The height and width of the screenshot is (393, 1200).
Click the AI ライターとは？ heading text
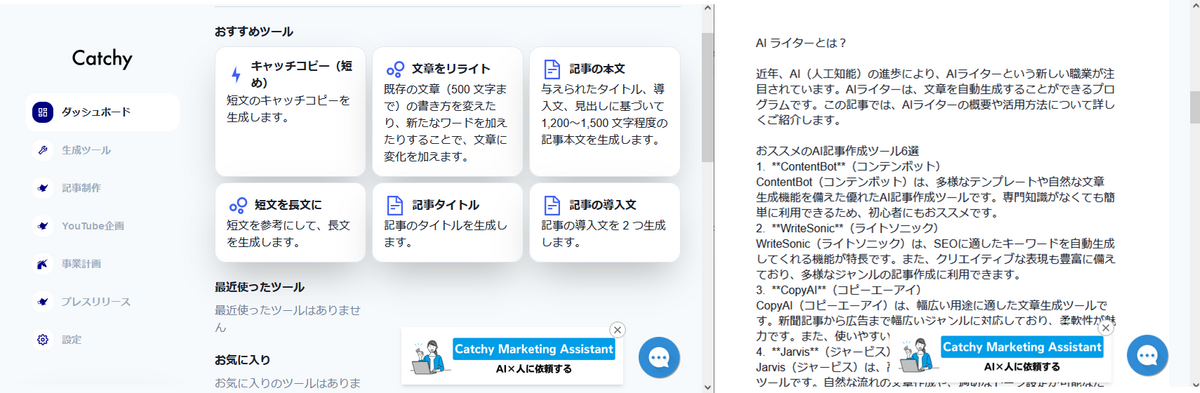click(x=802, y=43)
